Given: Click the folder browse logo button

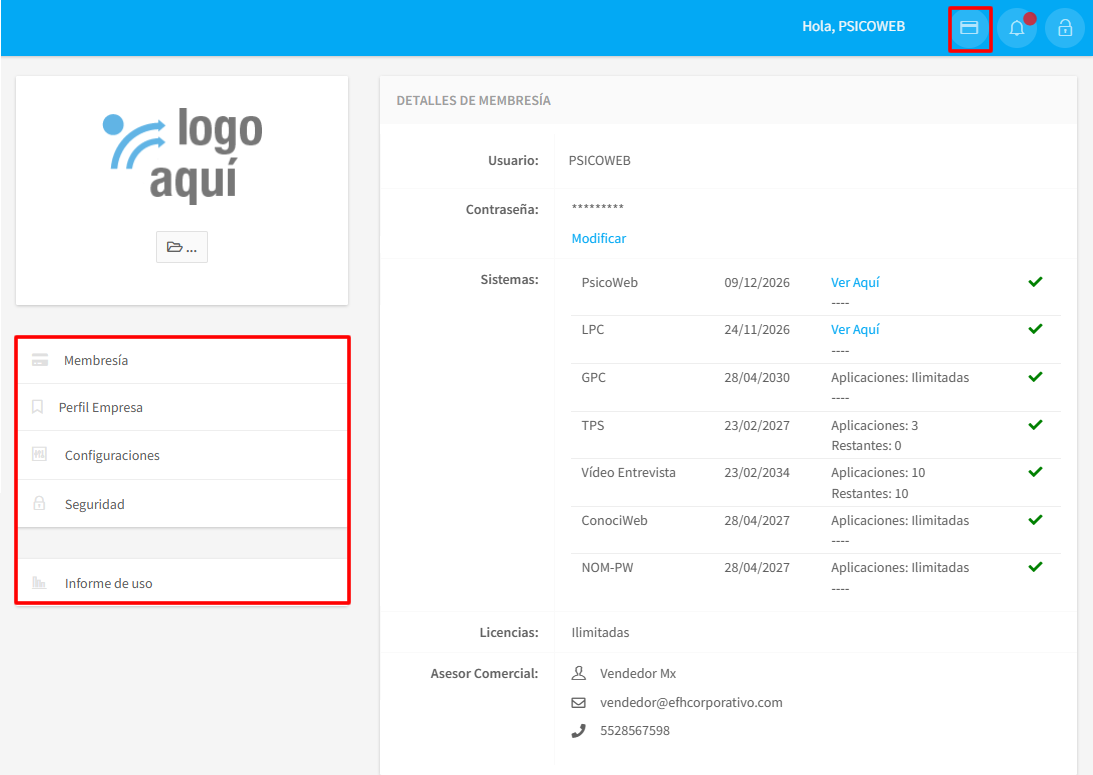Looking at the screenshot, I should pos(182,247).
